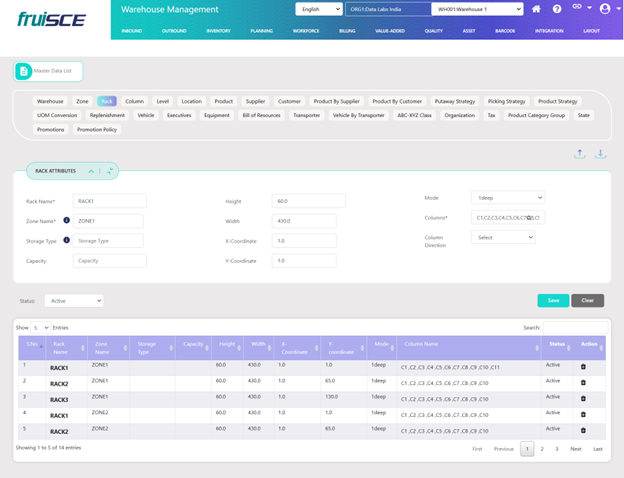Viewport: 624px width, 478px height.
Task: Click the download icon above form
Action: [601, 154]
